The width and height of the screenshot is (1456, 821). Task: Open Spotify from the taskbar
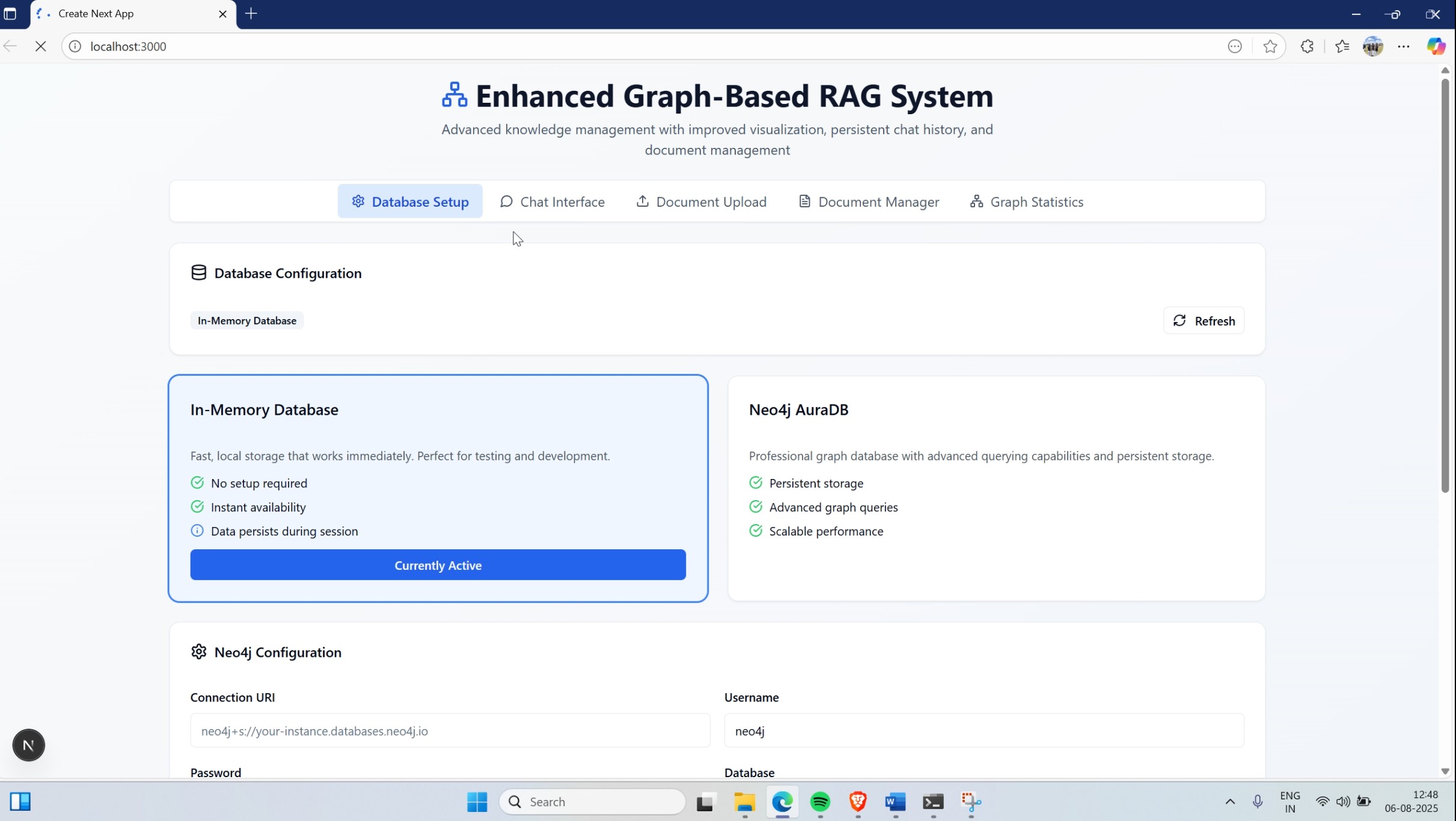click(x=820, y=802)
